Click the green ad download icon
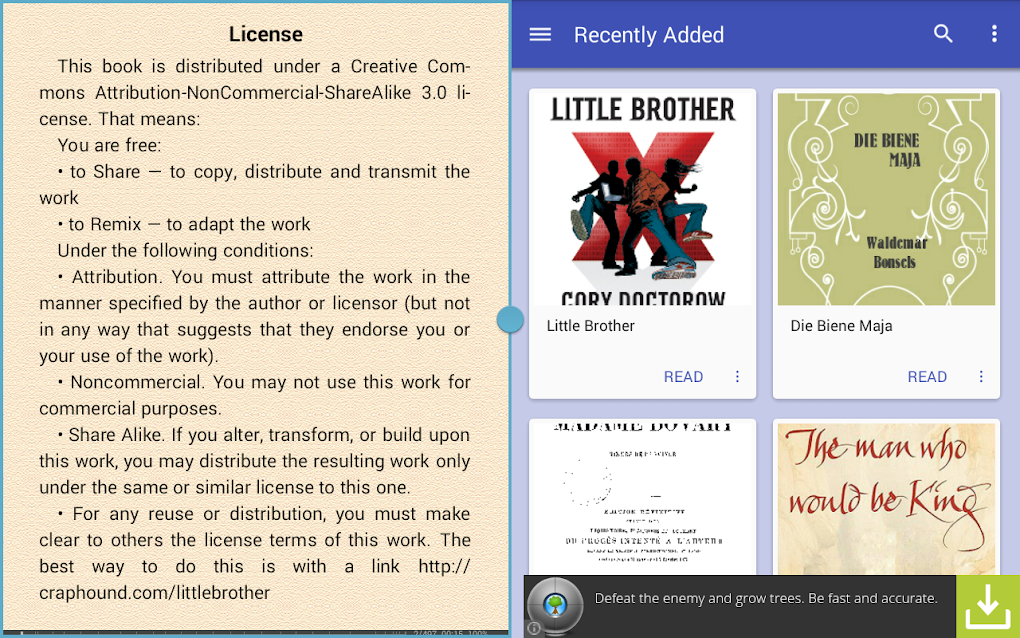1020x638 pixels. 987,606
